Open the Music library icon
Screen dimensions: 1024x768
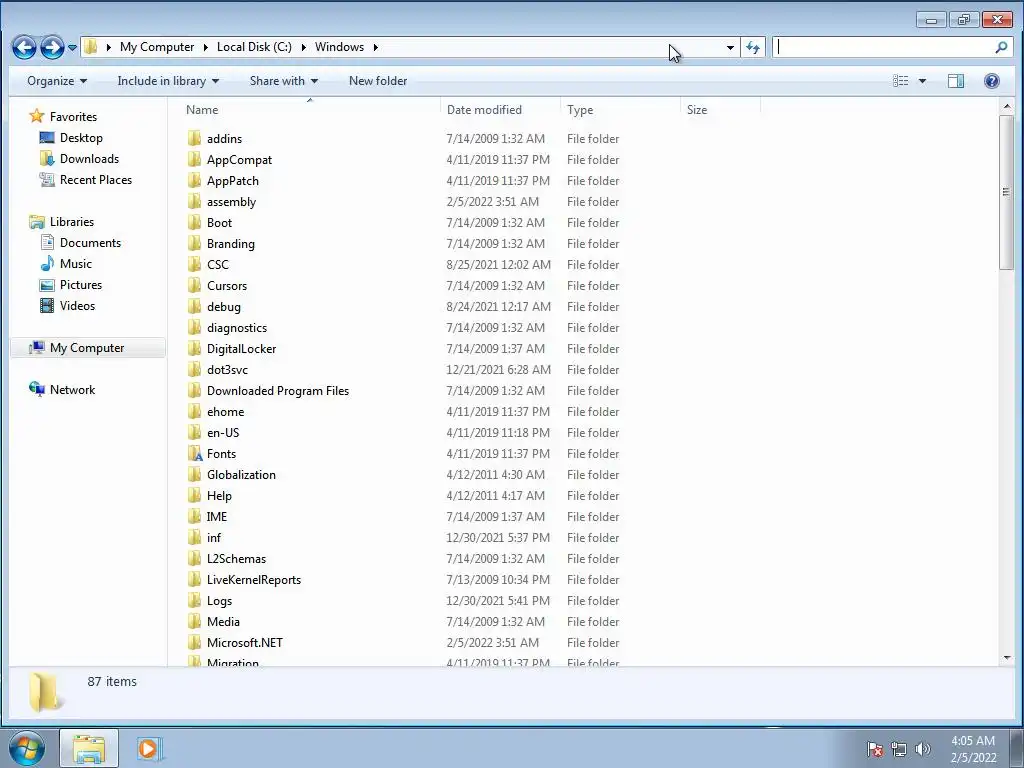pyautogui.click(x=47, y=264)
